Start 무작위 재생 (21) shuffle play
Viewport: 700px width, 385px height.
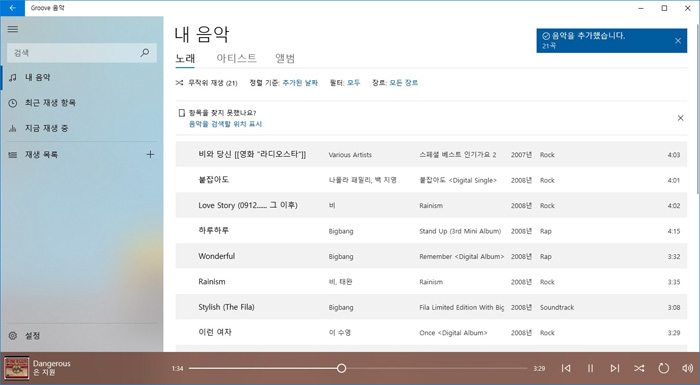click(x=206, y=83)
